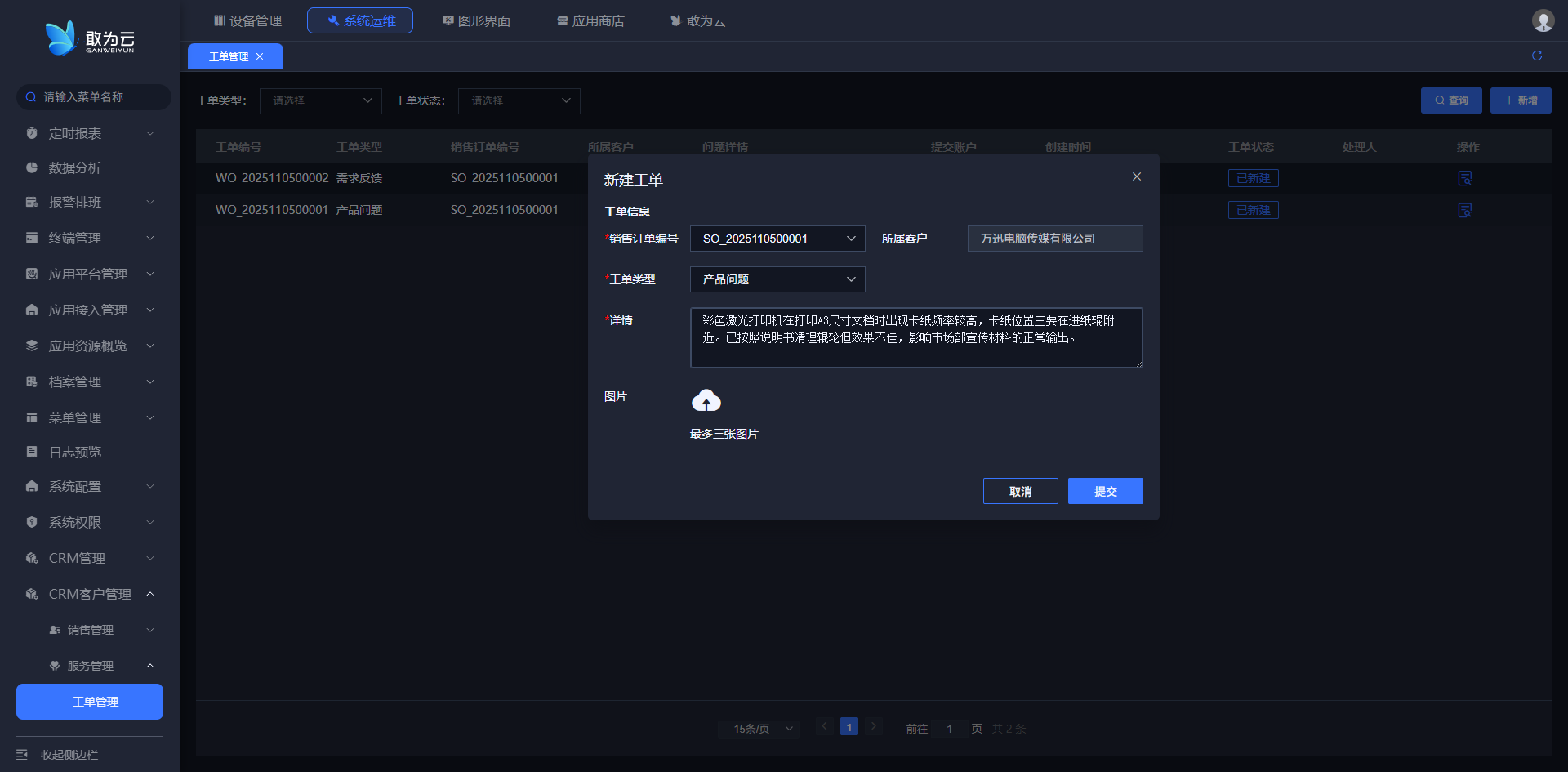The width and height of the screenshot is (1568, 772).
Task: Expand the 工单状态 filter dropdown
Action: point(519,100)
